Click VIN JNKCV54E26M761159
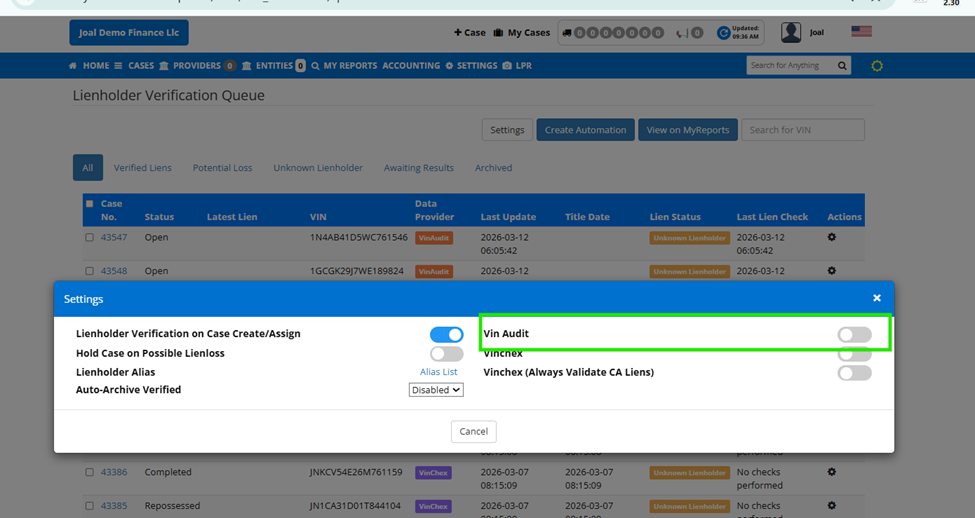 click(x=356, y=472)
